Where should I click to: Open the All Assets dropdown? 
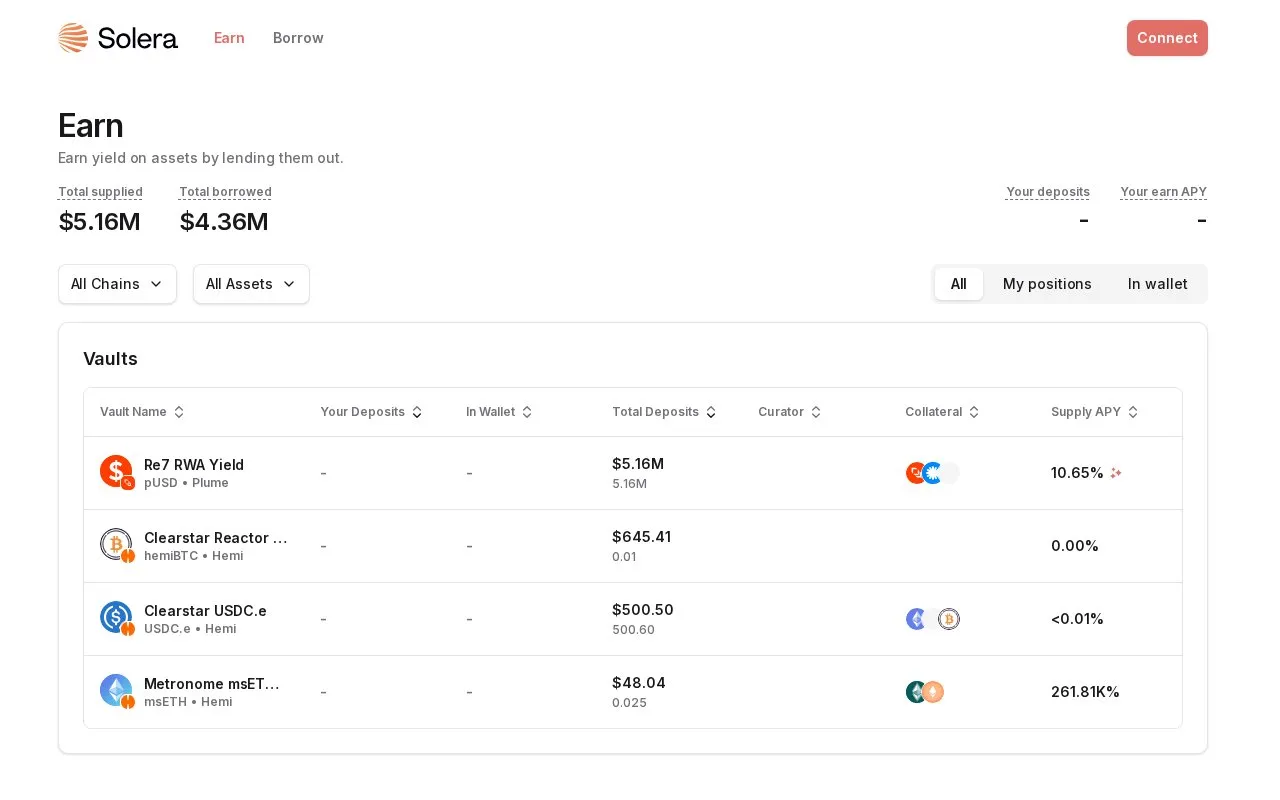tap(251, 284)
